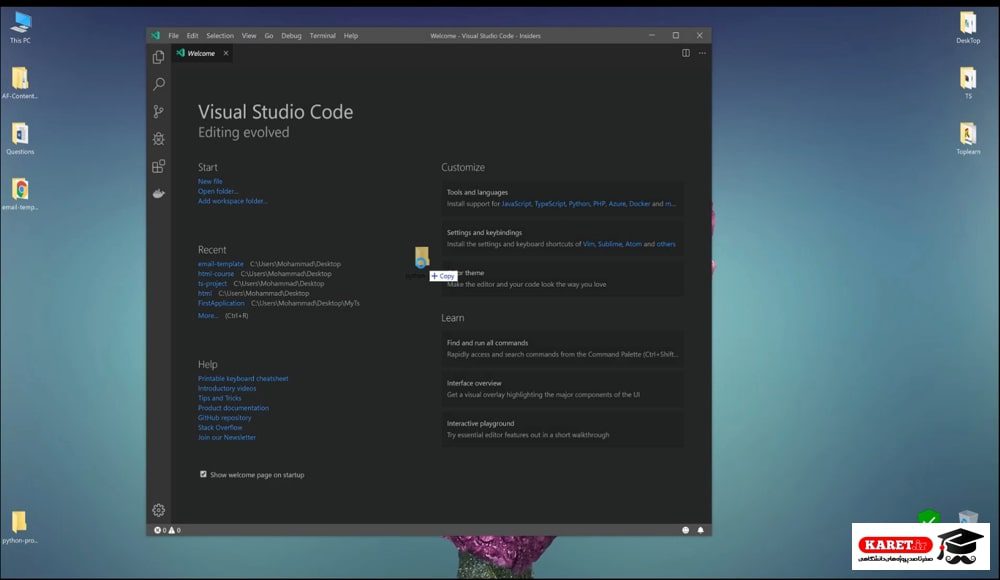Open the View menu
The image size is (1000, 580).
pos(249,36)
